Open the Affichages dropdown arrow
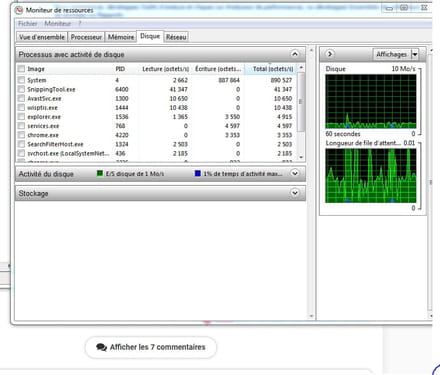The height and width of the screenshot is (375, 440). [415, 54]
